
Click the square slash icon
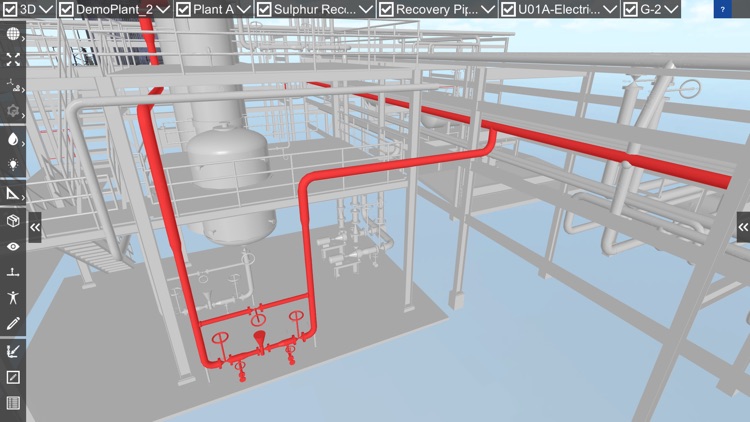pyautogui.click(x=13, y=378)
